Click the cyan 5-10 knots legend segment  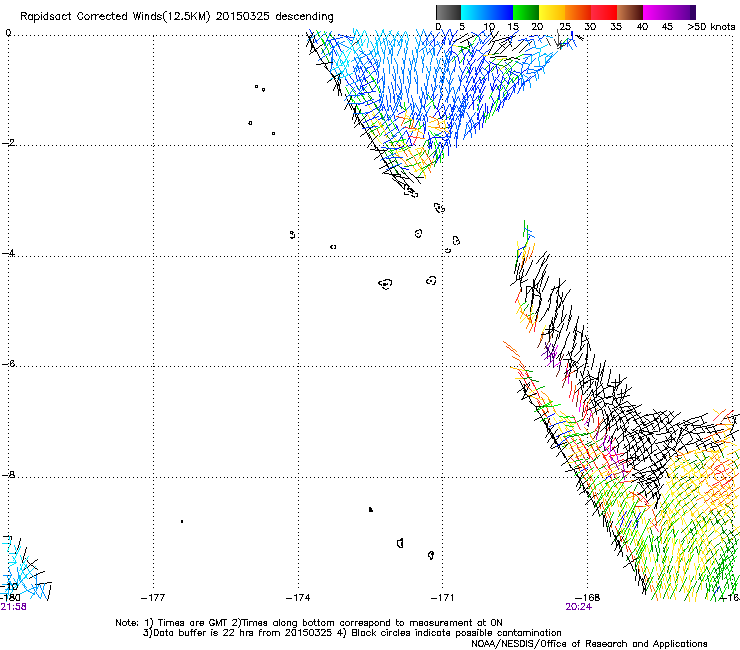pyautogui.click(x=474, y=12)
